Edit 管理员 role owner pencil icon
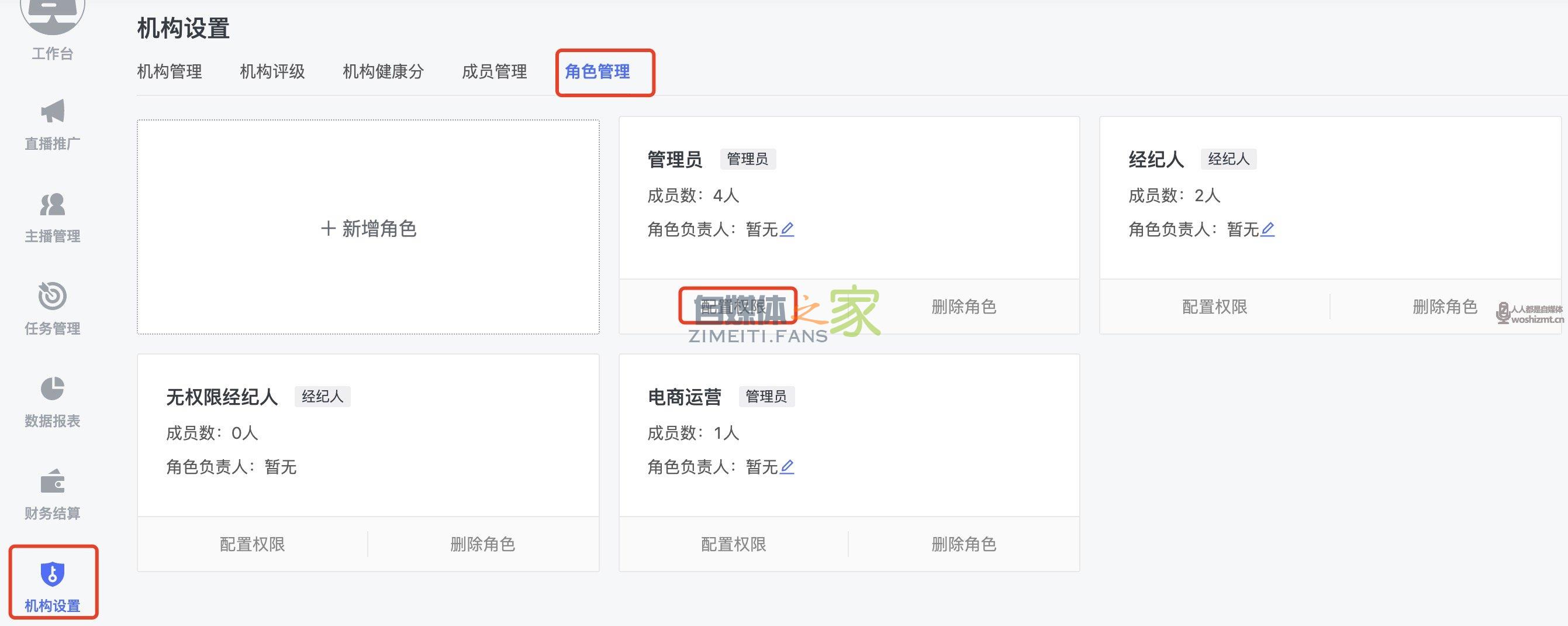The height and width of the screenshot is (626, 1568). point(787,229)
